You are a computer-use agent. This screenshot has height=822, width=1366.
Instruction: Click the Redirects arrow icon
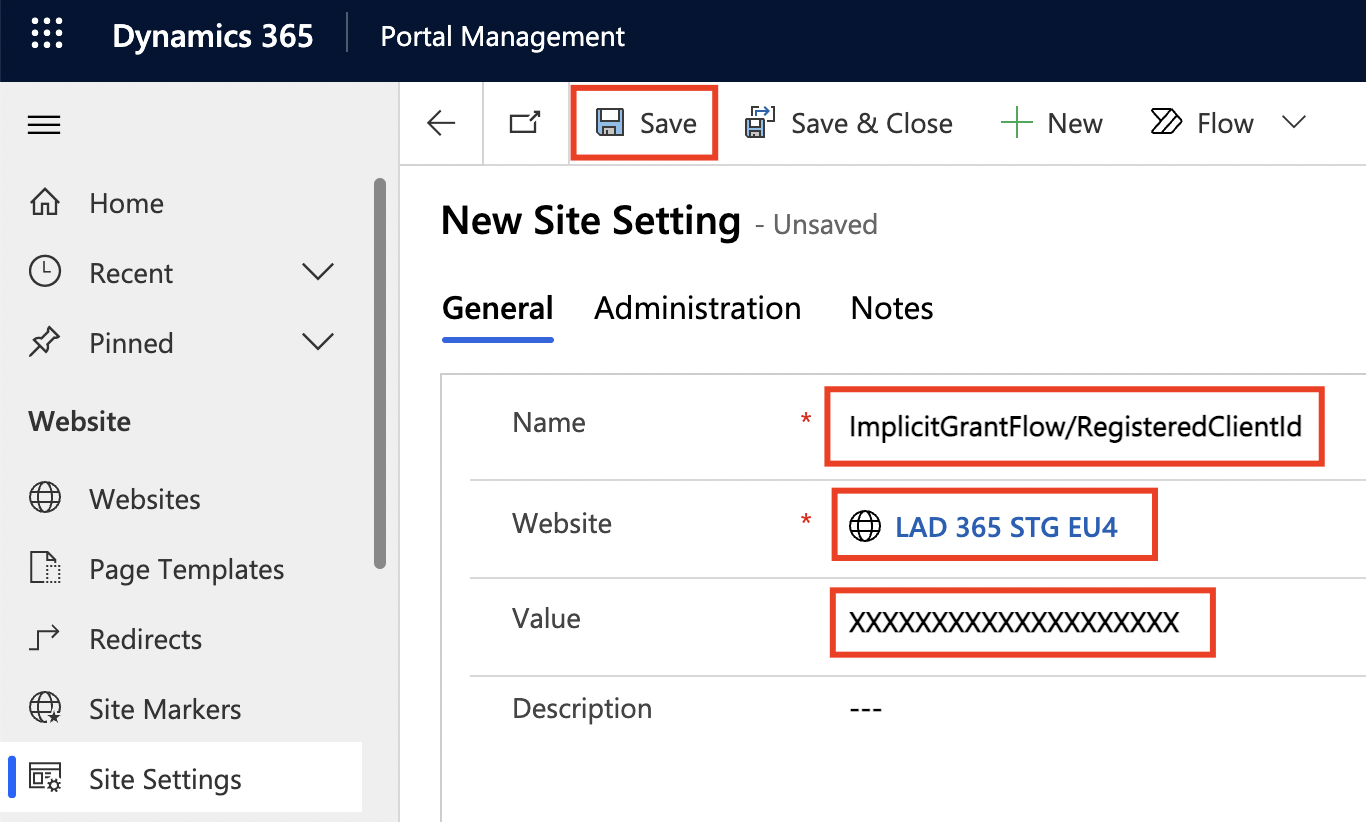[x=45, y=638]
